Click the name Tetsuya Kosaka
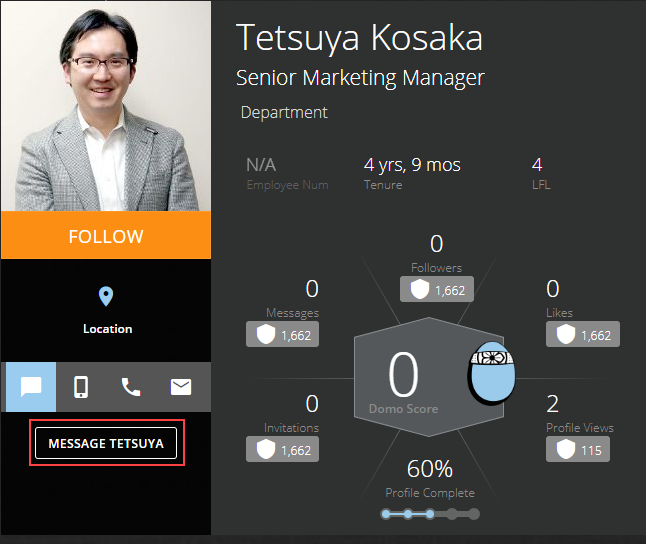Viewport: 646px width, 544px height. [x=359, y=38]
